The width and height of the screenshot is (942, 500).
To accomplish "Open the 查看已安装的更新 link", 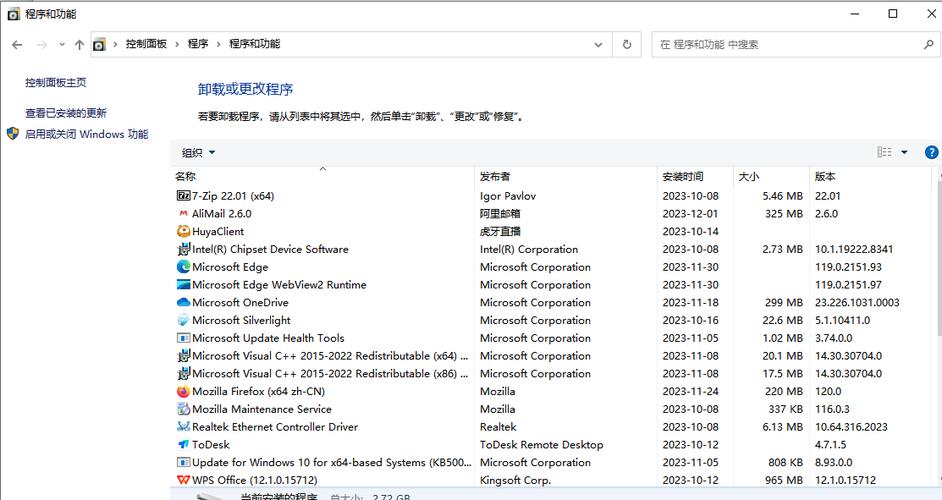I will (65, 113).
